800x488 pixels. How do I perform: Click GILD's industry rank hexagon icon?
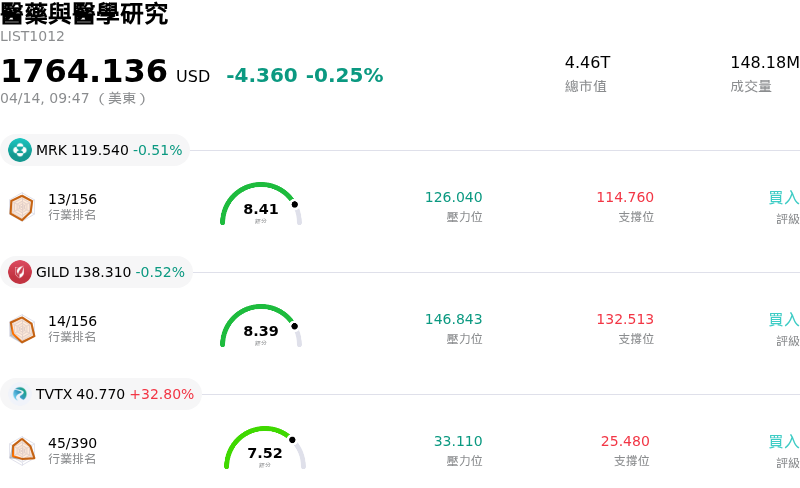click(22, 329)
